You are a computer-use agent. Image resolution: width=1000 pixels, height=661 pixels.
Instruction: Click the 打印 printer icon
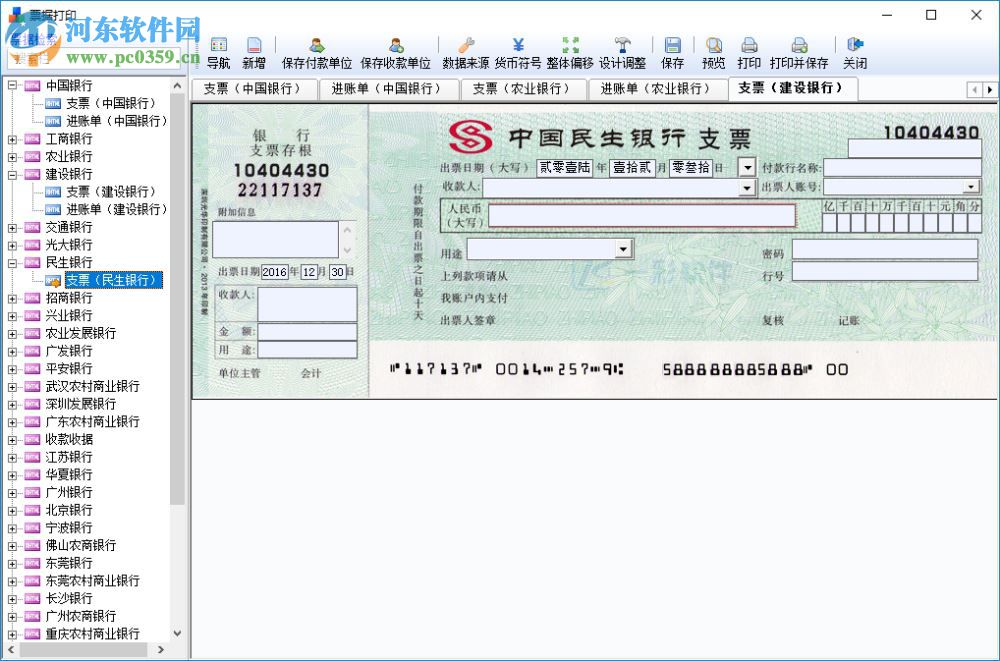tap(749, 53)
